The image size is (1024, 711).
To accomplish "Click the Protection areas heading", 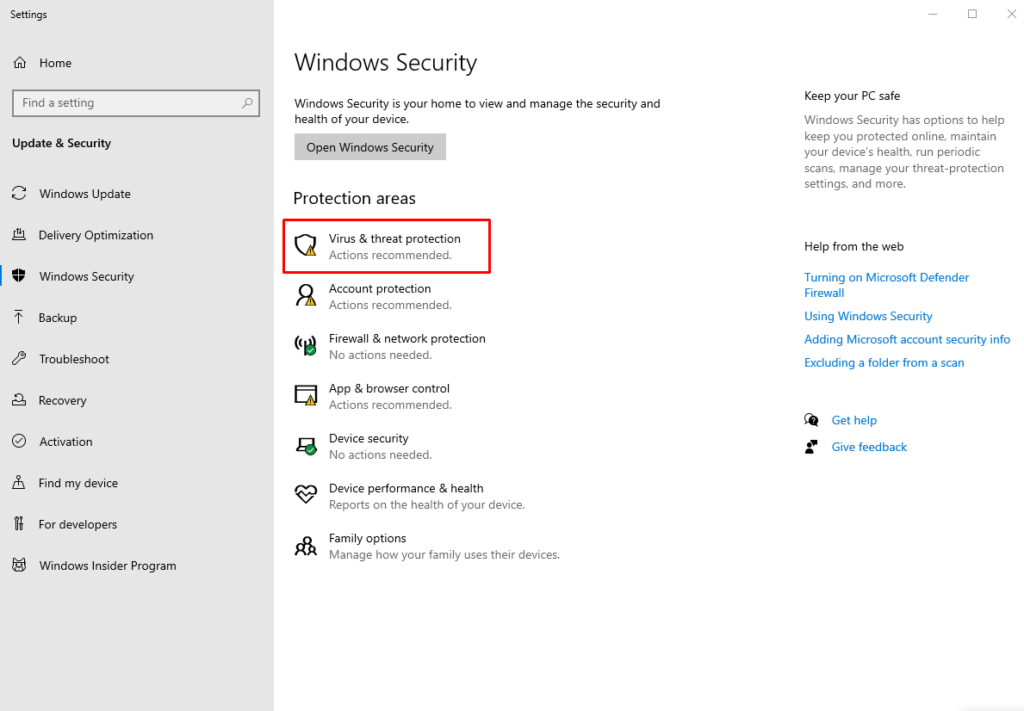I will pos(354,198).
